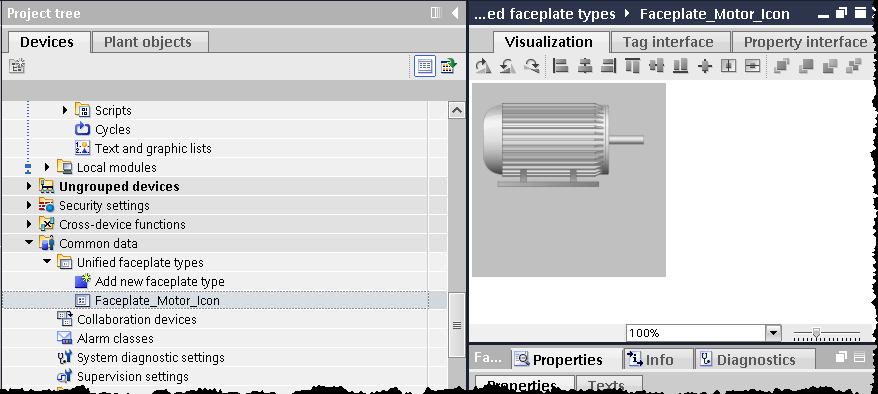This screenshot has height=394, width=878.
Task: Expand the Scripts tree node
Action: [x=65, y=110]
